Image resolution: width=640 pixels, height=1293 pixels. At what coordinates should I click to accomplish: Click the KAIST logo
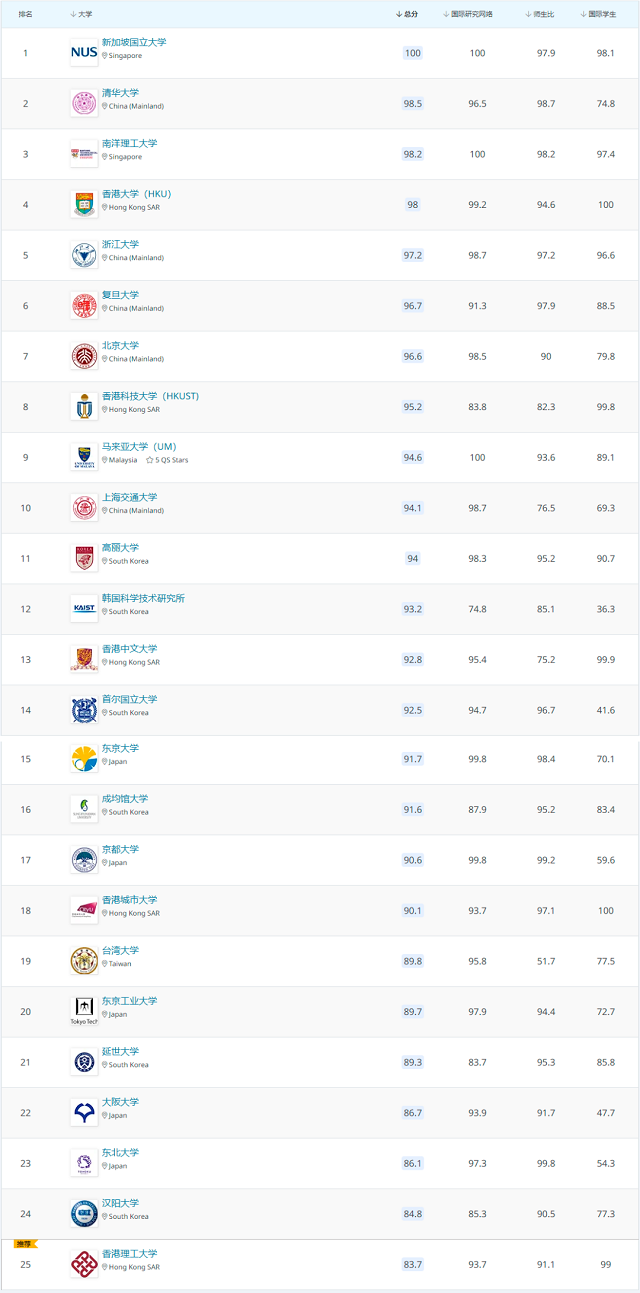tap(84, 608)
